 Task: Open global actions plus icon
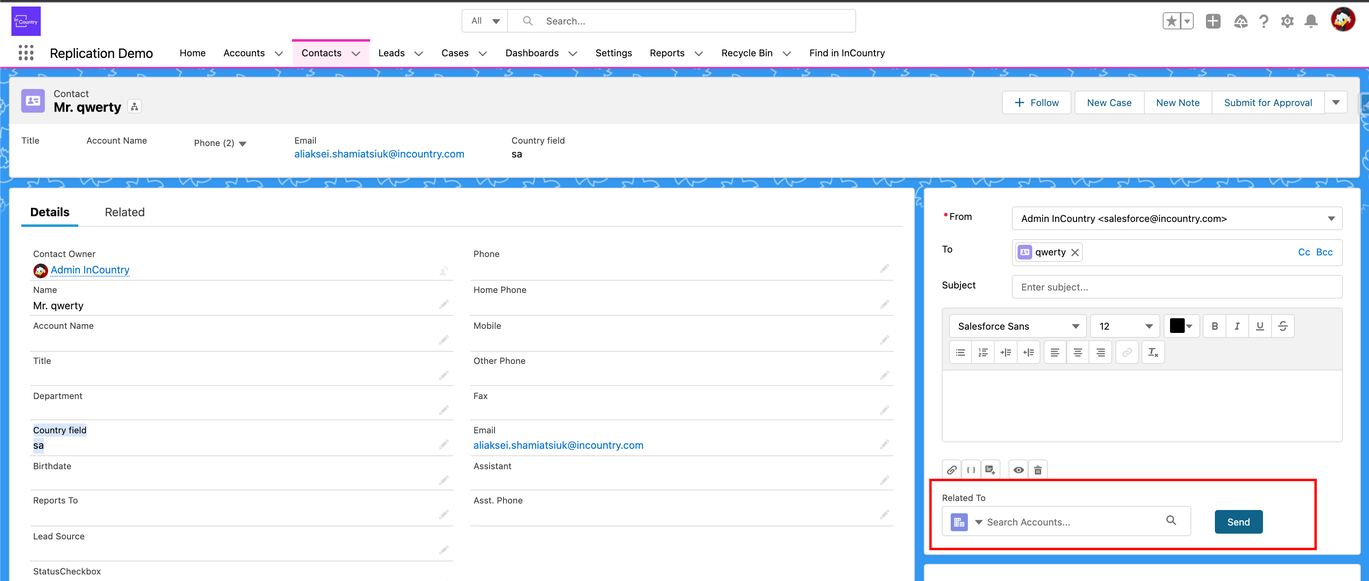(1213, 20)
